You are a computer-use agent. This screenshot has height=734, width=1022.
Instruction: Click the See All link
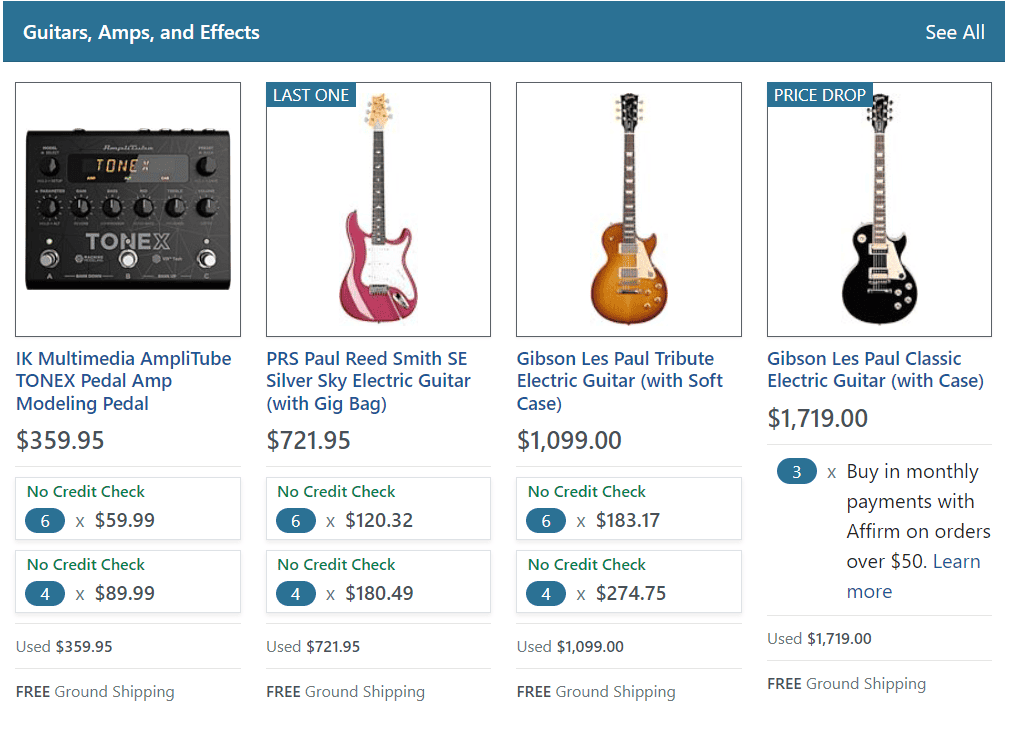(954, 32)
